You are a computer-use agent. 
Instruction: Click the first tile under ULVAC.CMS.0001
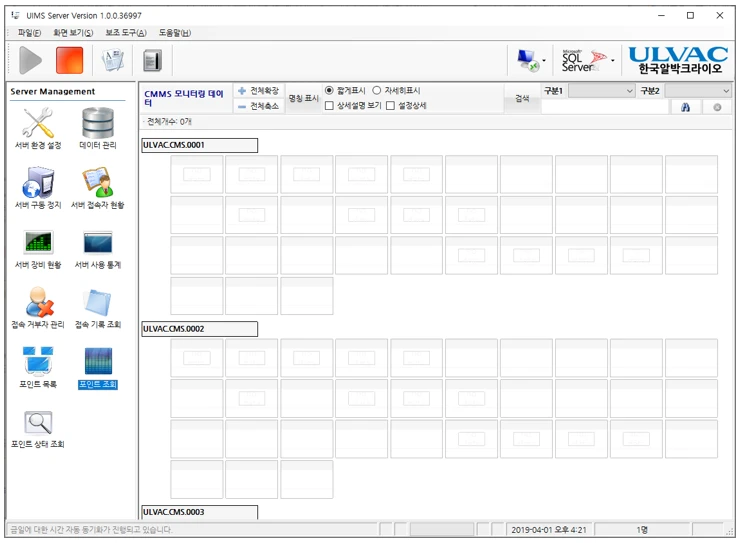(x=197, y=175)
